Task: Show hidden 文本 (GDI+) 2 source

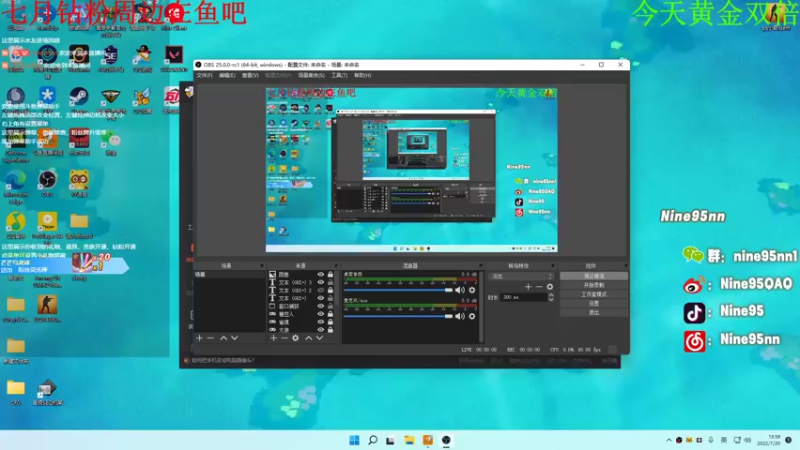Action: tap(320, 290)
